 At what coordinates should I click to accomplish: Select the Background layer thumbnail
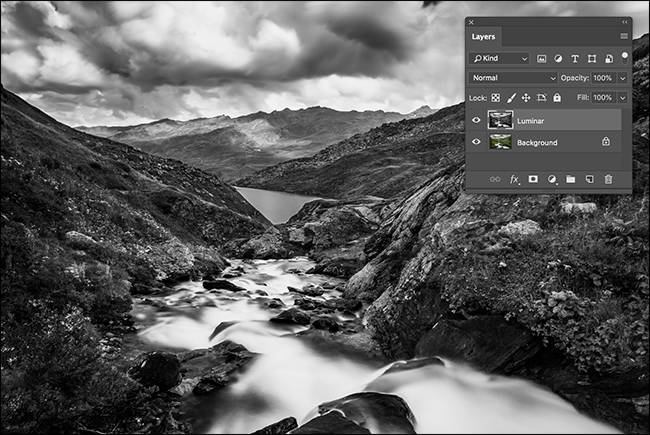click(500, 143)
